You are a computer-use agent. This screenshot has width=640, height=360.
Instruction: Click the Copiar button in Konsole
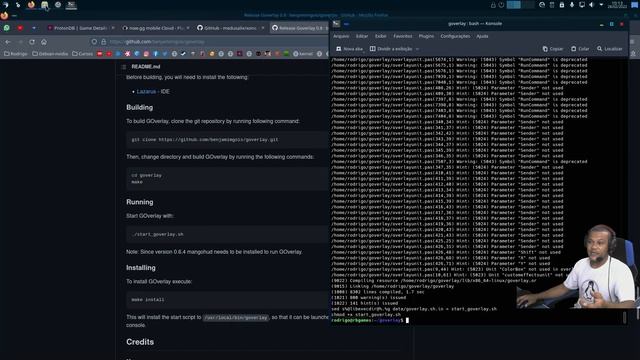pyautogui.click(x=553, y=49)
